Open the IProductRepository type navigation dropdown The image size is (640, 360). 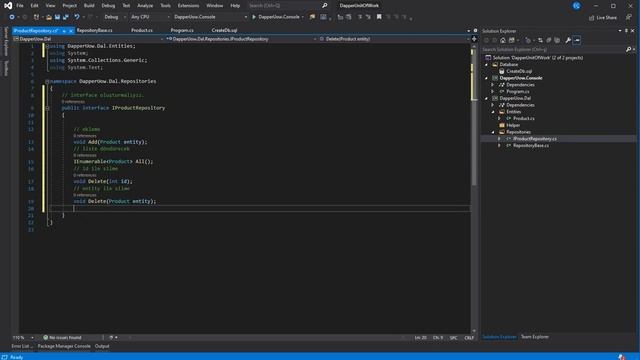point(241,39)
